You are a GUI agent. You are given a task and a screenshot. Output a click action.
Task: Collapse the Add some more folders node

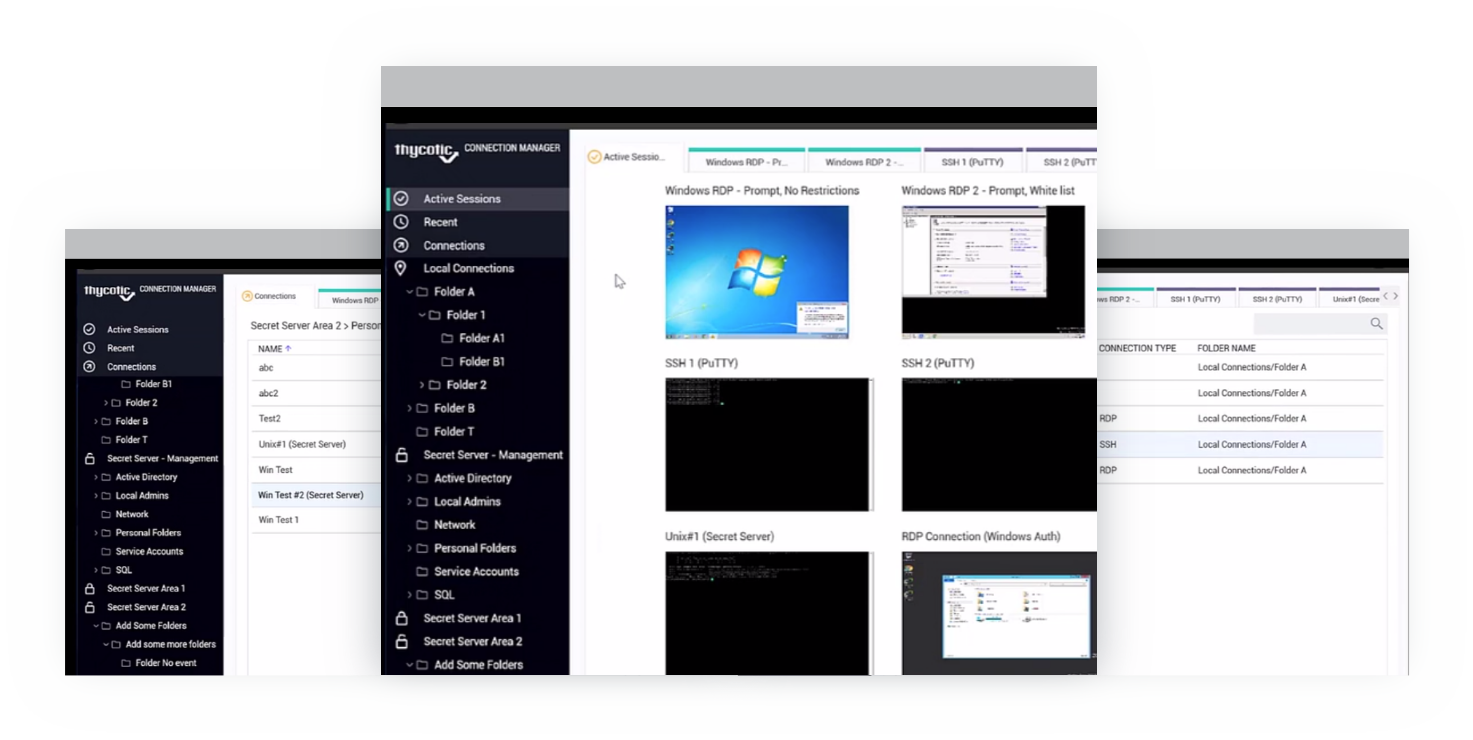[105, 645]
